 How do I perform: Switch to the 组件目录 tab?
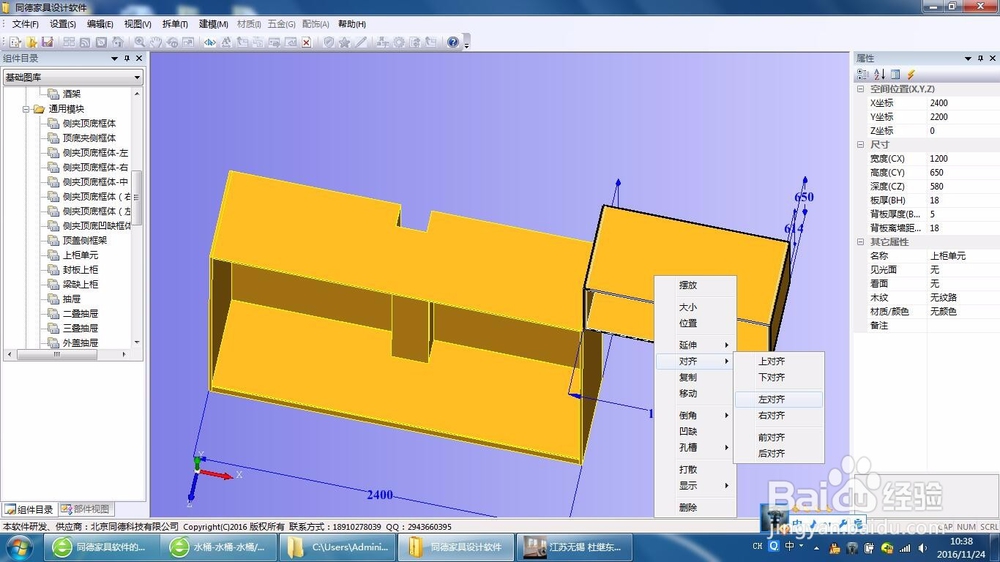[29, 509]
